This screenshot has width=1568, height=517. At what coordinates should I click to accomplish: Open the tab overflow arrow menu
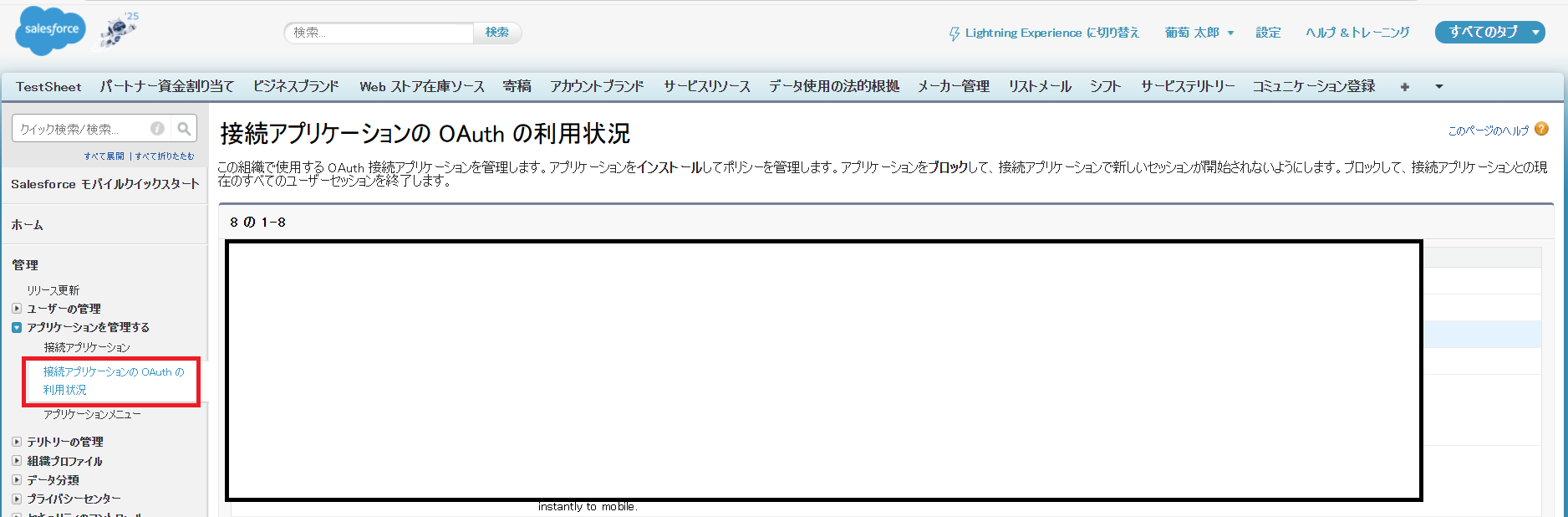point(1438,87)
